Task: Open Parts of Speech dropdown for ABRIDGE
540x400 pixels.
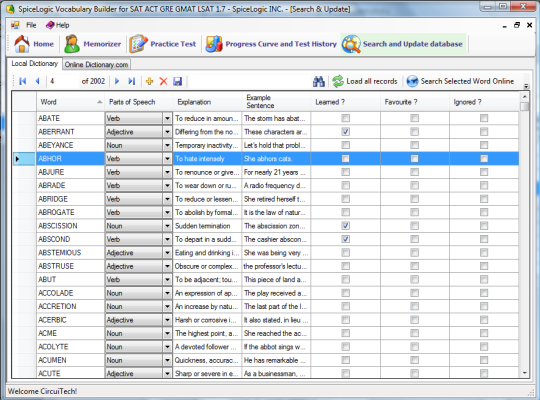Action: point(167,199)
